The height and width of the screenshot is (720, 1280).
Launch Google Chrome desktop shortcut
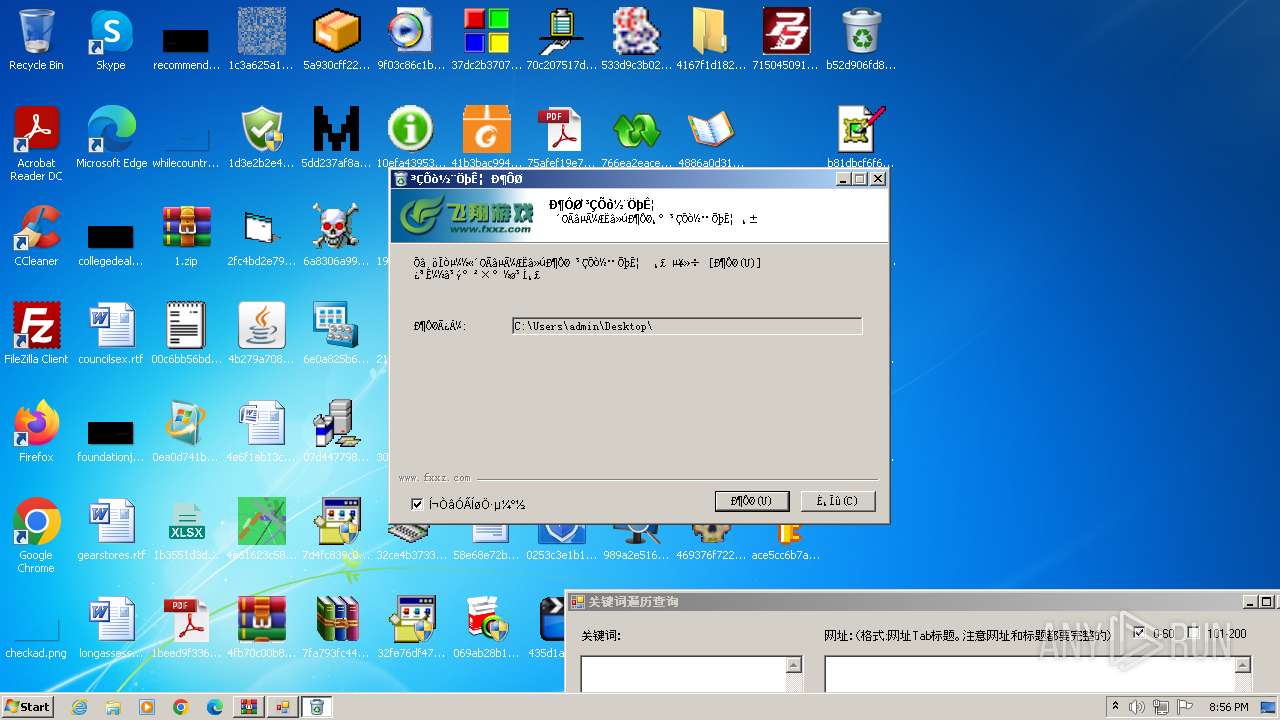click(36, 535)
